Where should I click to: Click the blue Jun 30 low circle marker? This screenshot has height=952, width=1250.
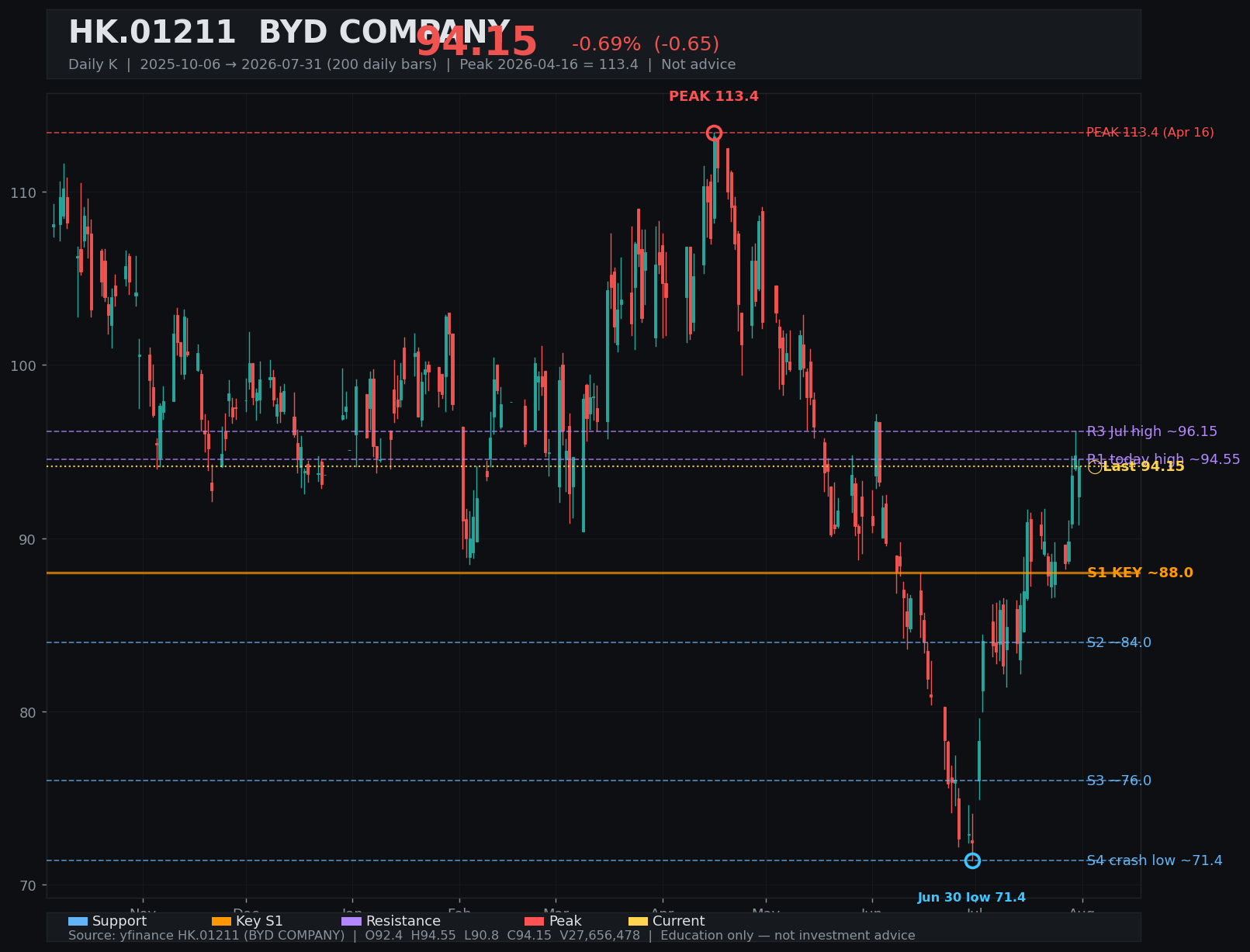coord(972,860)
